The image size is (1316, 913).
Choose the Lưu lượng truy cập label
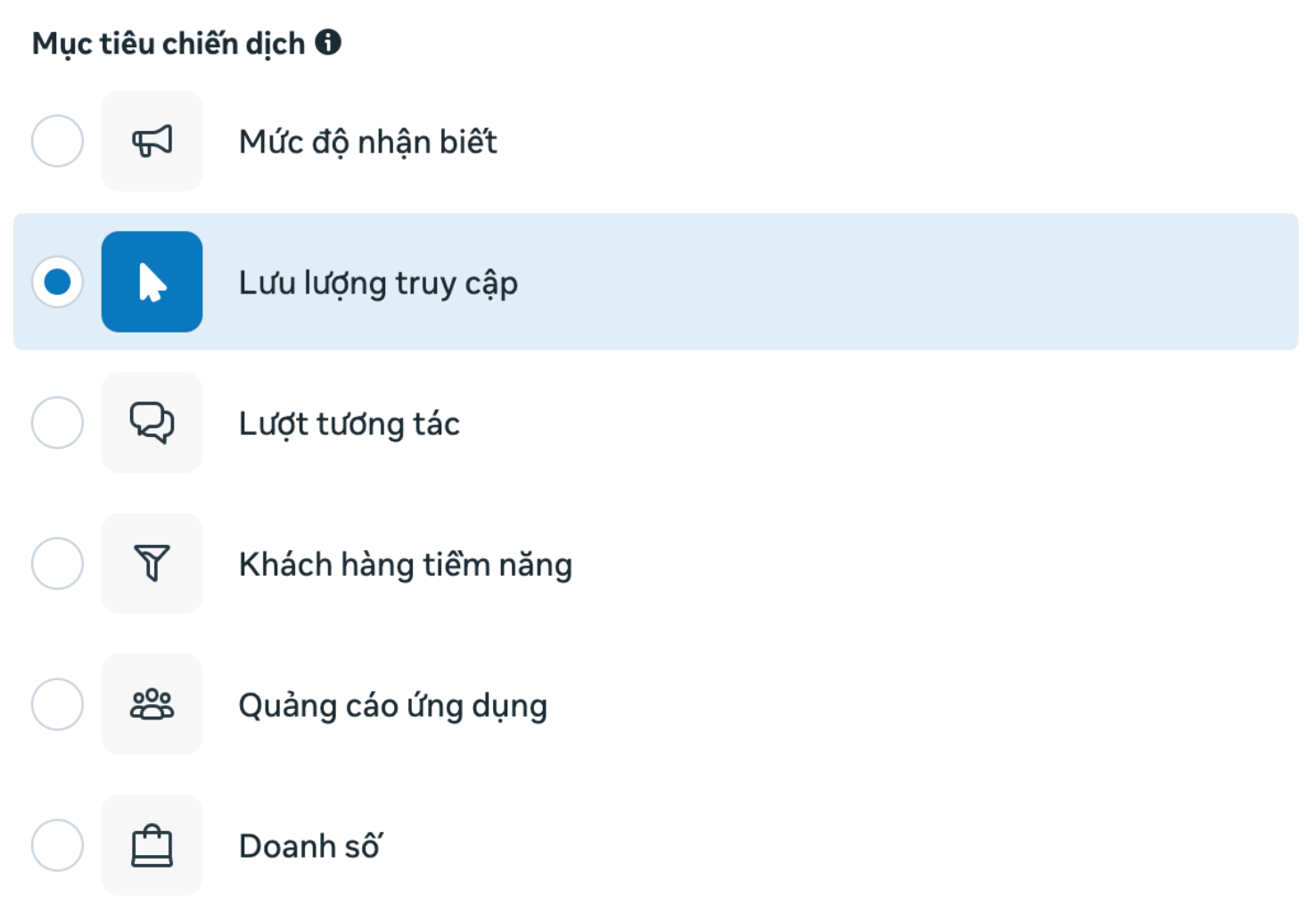pos(378,284)
